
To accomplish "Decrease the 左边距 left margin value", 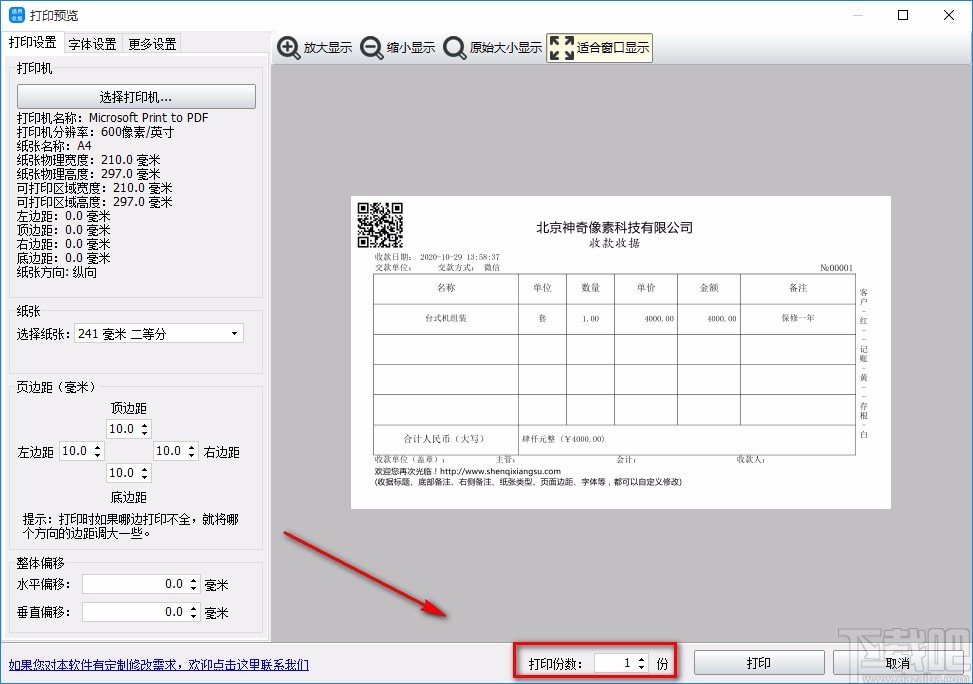I will tap(97, 456).
